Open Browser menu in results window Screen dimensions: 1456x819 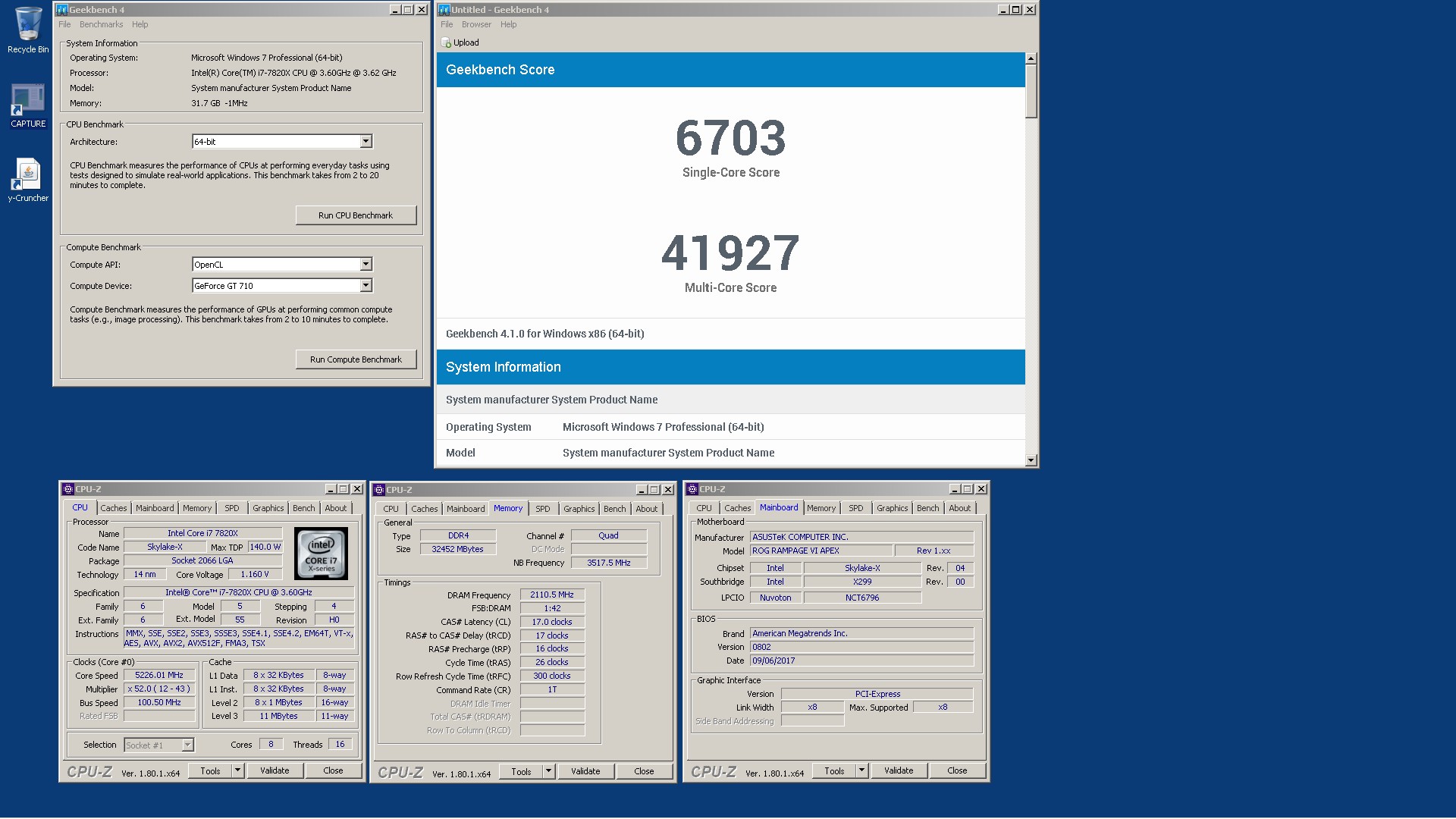point(476,24)
